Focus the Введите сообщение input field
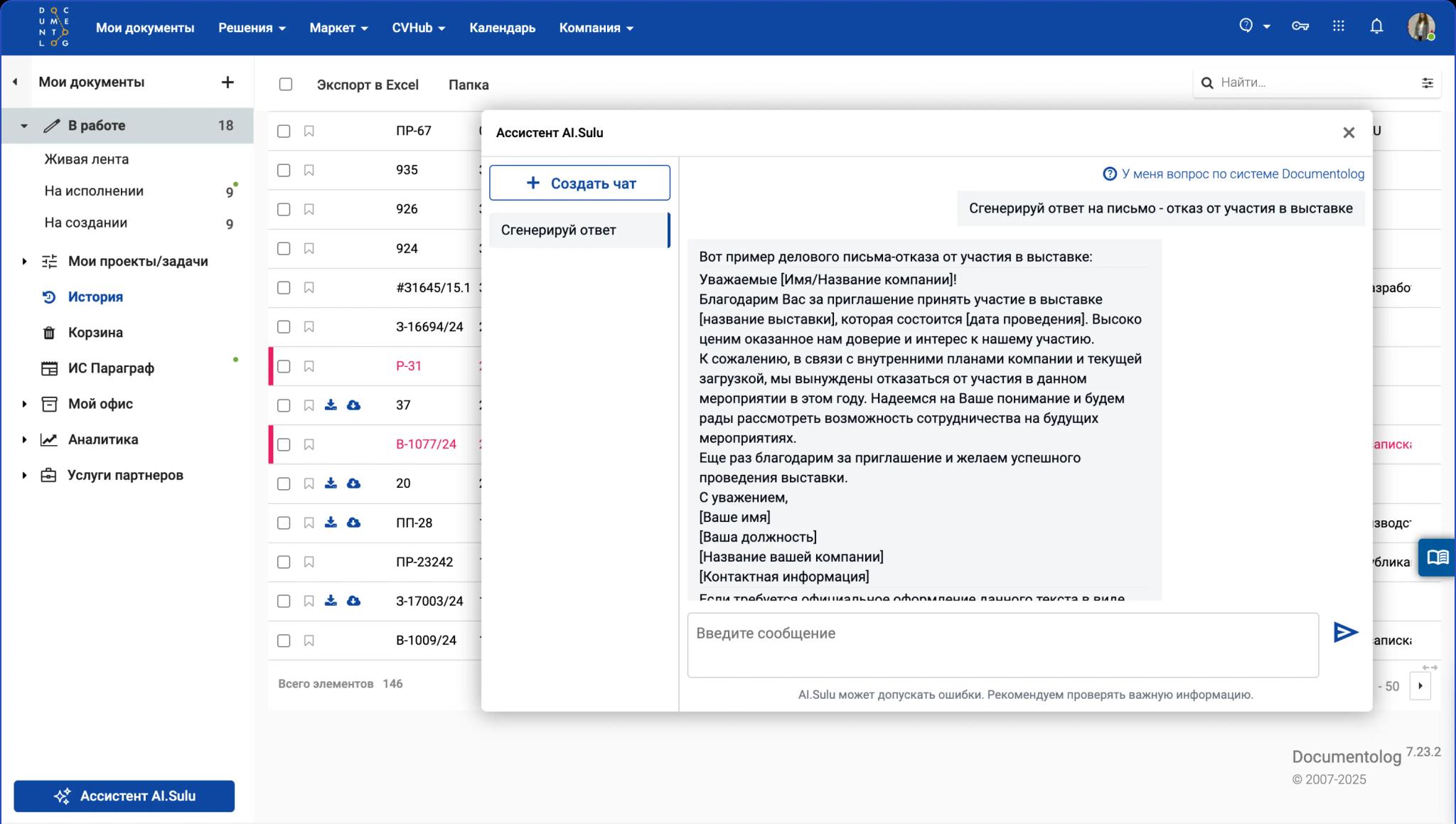1456x824 pixels. pos(1002,645)
